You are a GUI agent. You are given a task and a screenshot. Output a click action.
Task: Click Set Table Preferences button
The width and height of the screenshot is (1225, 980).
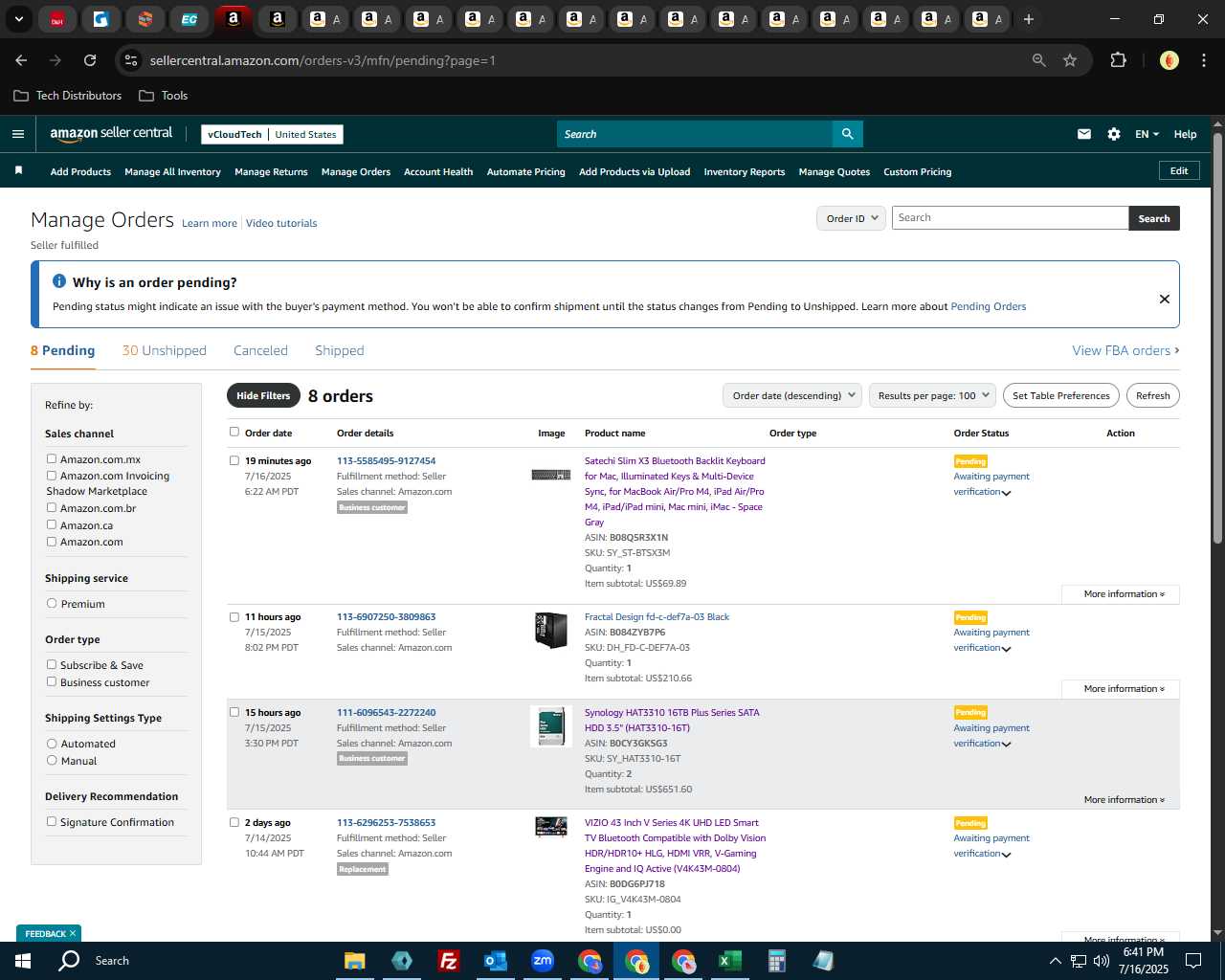click(1061, 395)
